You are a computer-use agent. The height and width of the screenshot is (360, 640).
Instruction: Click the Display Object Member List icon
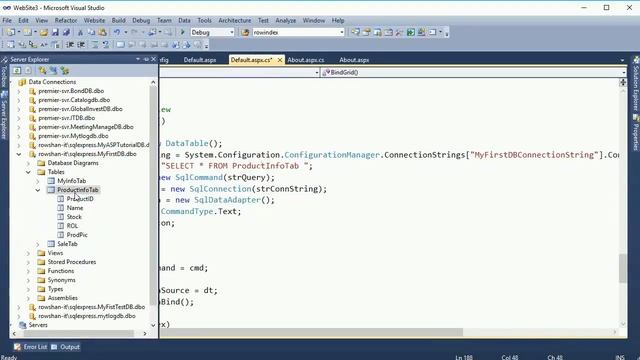pyautogui.click(x=11, y=44)
